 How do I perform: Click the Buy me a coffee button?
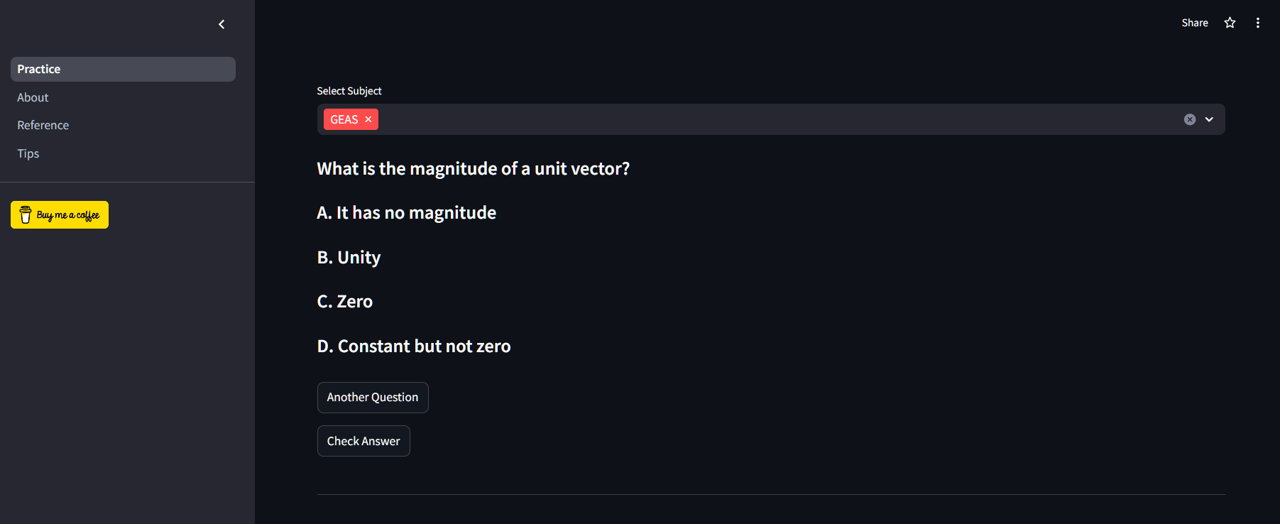pyautogui.click(x=60, y=215)
